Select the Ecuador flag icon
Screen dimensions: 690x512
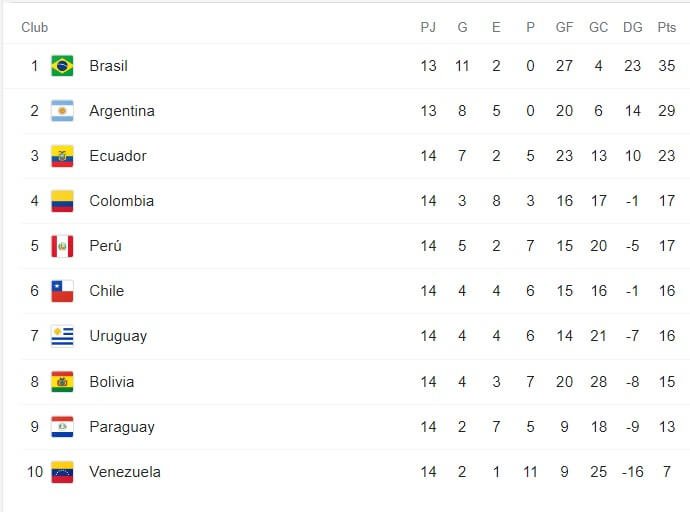coord(62,156)
